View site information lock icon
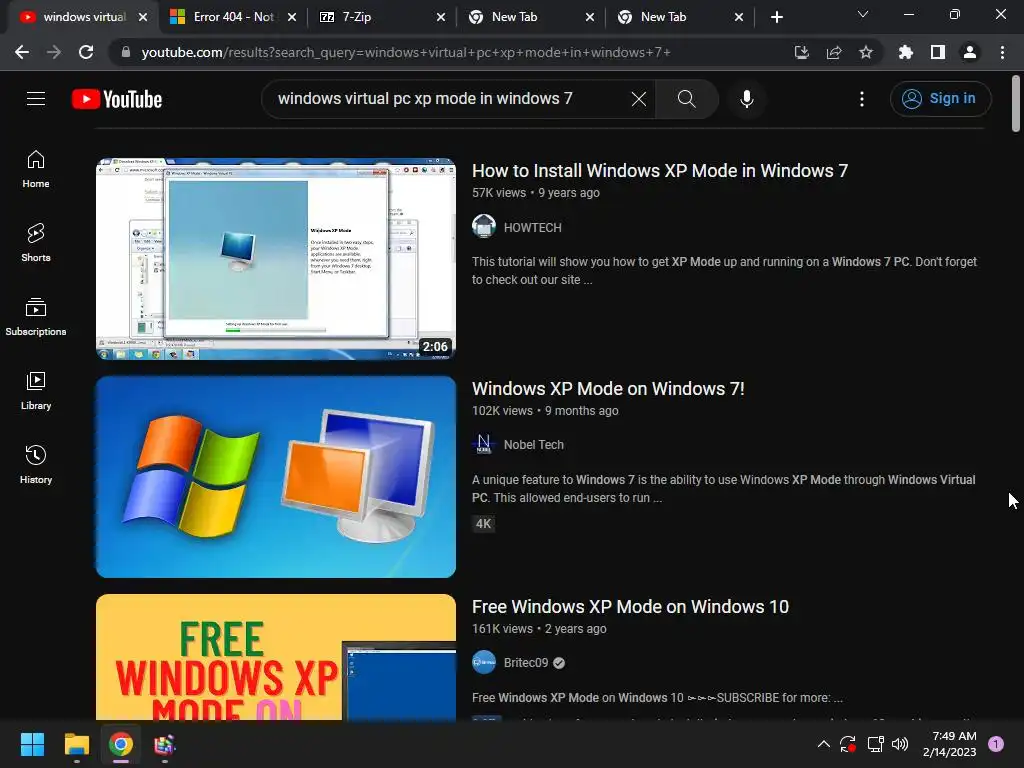 click(x=125, y=52)
